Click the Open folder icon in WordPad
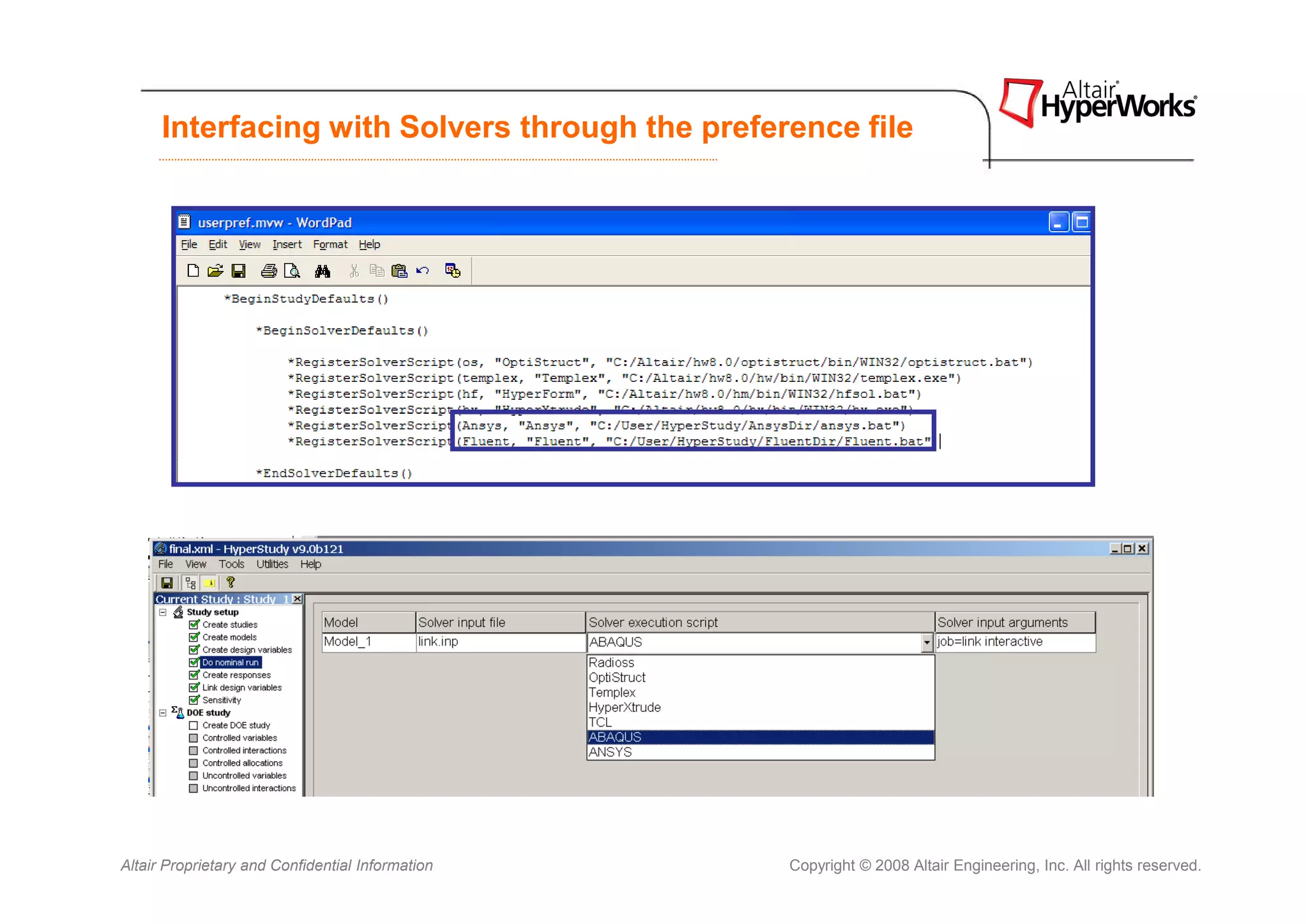 pos(215,271)
